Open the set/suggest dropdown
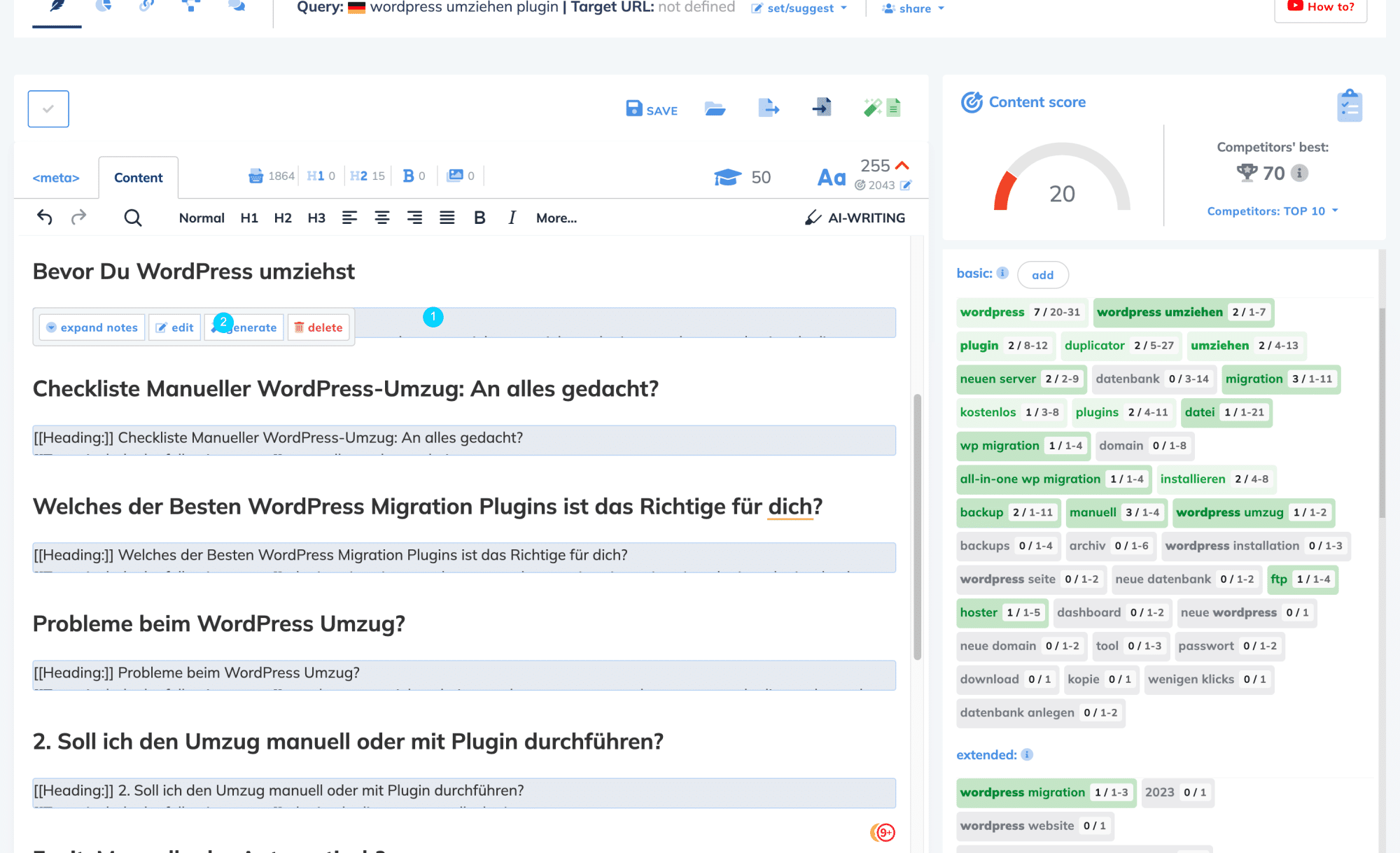The width and height of the screenshot is (1400, 853). click(x=799, y=8)
